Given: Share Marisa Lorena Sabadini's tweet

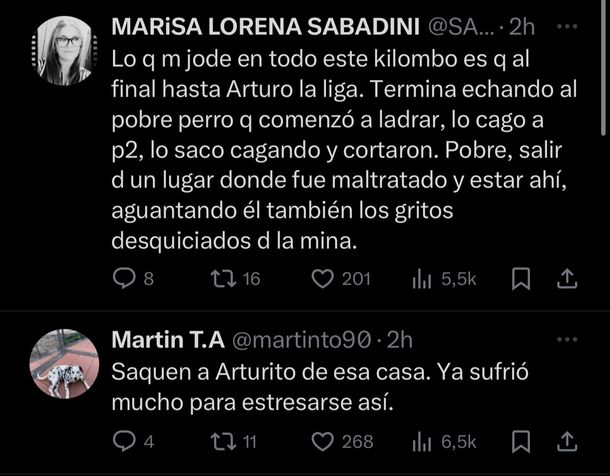Looking at the screenshot, I should click(565, 279).
